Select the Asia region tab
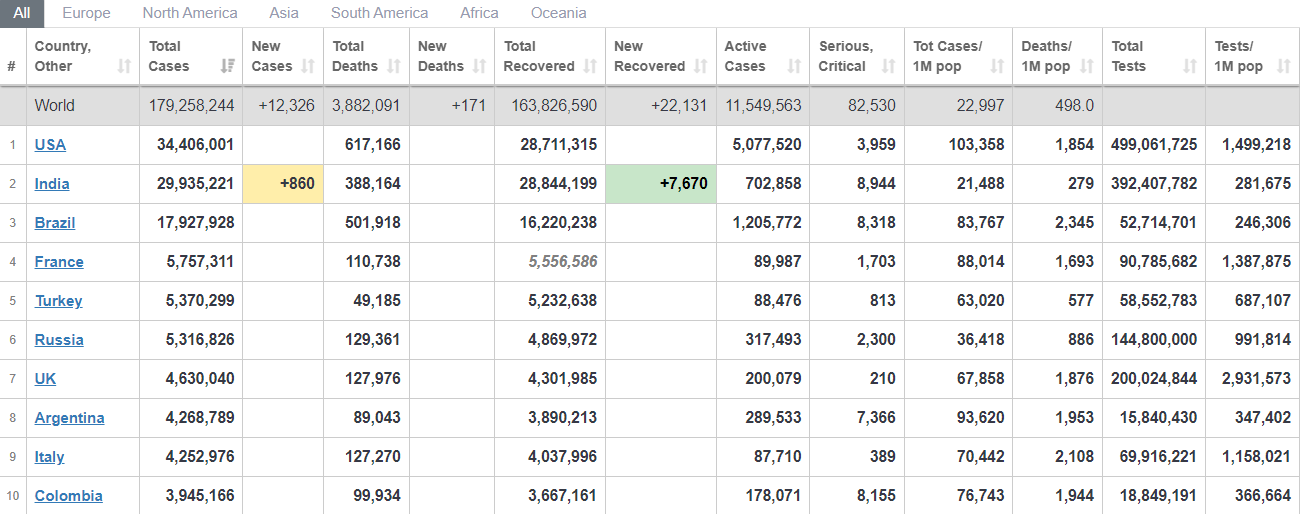This screenshot has width=1300, height=514. 284,13
